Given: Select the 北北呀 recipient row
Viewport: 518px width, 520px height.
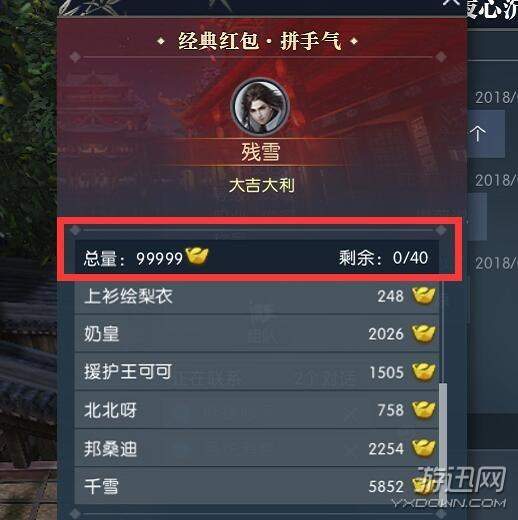Looking at the screenshot, I should coord(257,410).
